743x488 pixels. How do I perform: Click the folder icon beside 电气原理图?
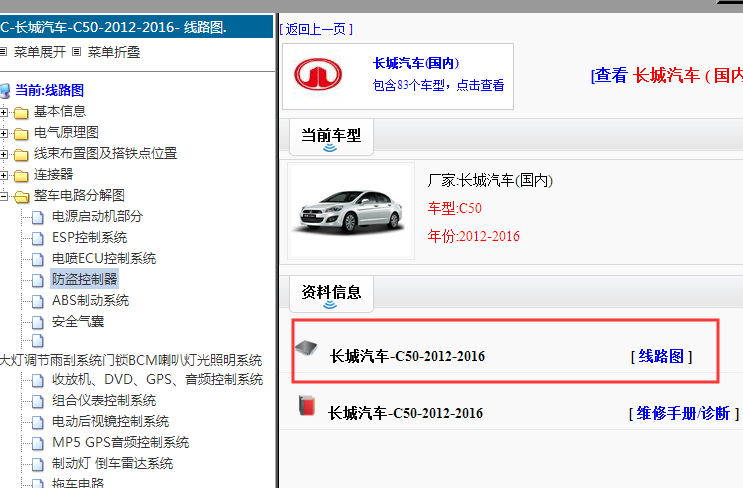[x=21, y=134]
